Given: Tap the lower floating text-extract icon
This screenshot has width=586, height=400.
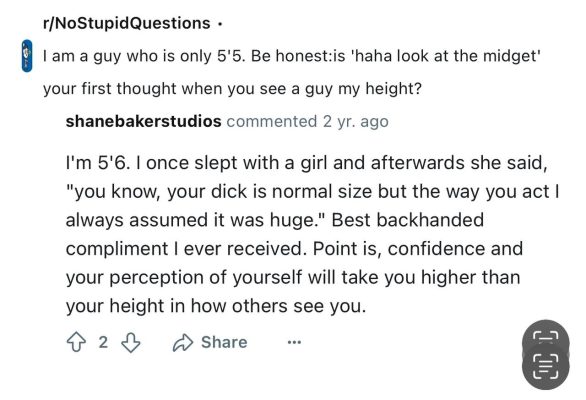Looking at the screenshot, I should tap(546, 367).
